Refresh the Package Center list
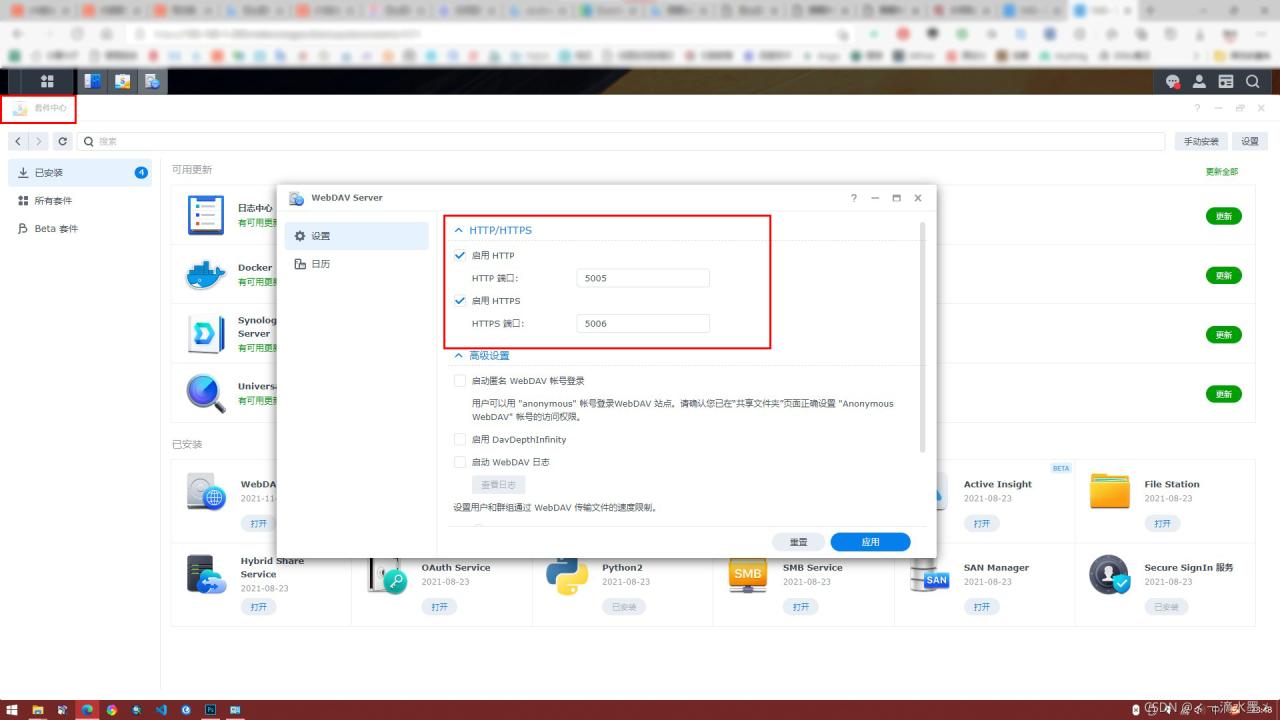This screenshot has width=1280, height=720. 63,142
